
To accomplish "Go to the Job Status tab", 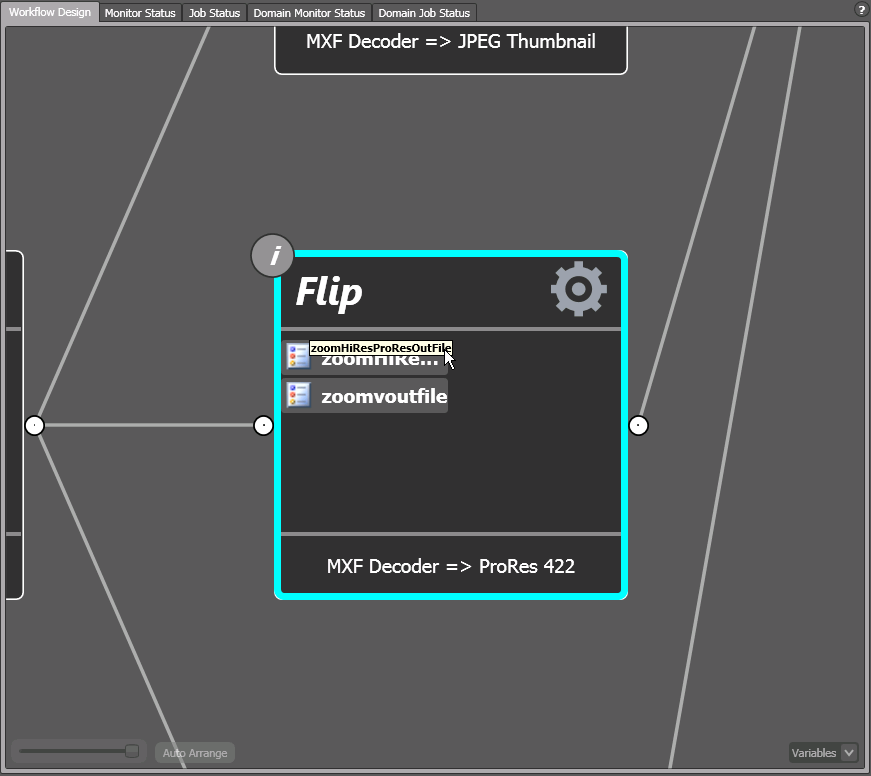I will tap(215, 13).
